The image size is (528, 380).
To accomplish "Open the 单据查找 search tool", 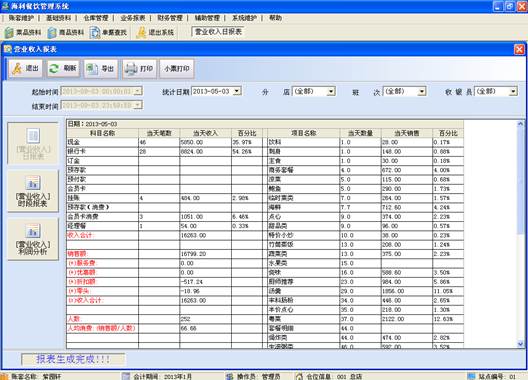I will 109,33.
